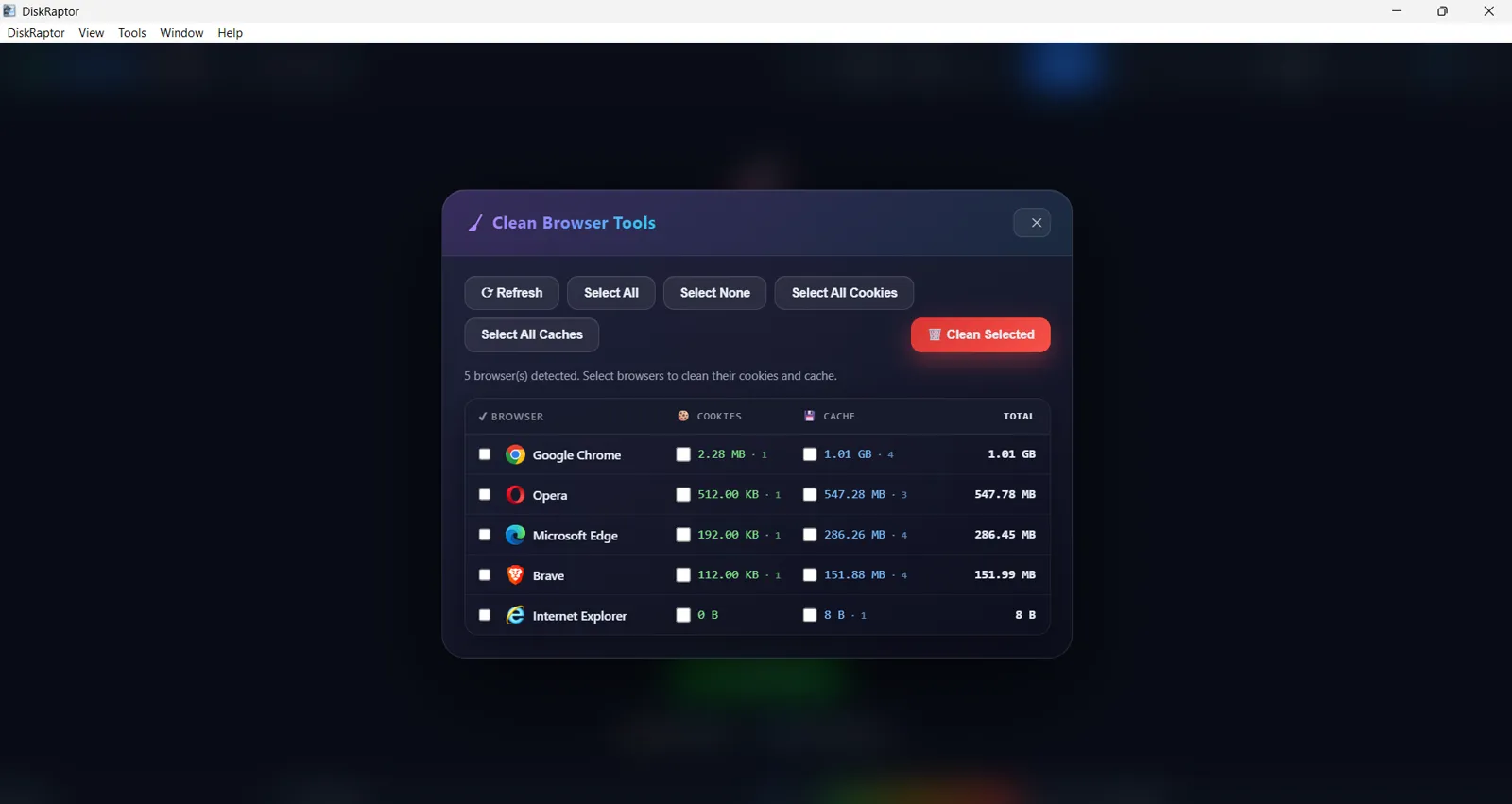This screenshot has width=1512, height=804.
Task: Click the Microsoft Edge logo icon
Action: pos(515,535)
